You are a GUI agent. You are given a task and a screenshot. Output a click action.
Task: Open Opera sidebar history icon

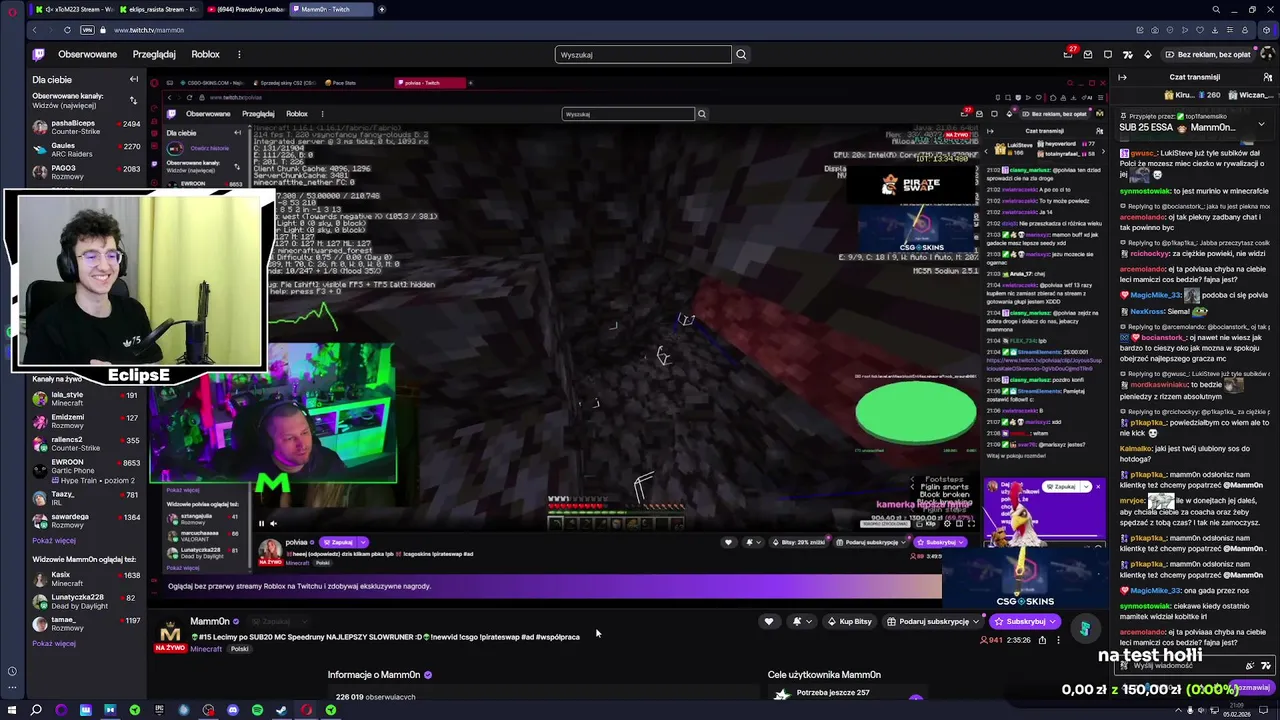click(11, 671)
